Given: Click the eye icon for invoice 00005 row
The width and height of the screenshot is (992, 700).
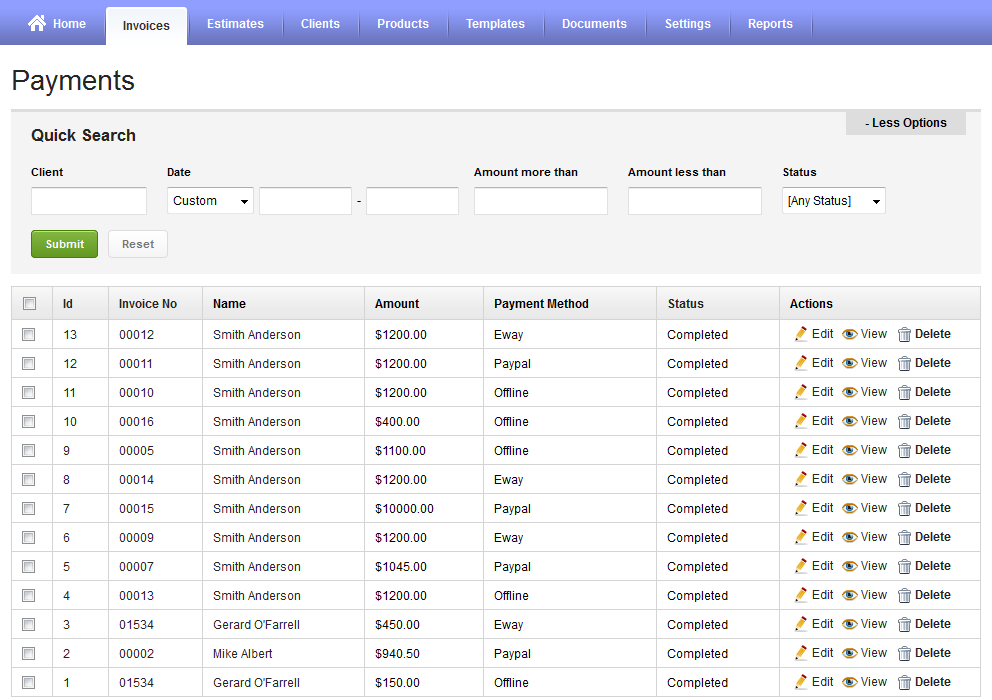Looking at the screenshot, I should (849, 450).
